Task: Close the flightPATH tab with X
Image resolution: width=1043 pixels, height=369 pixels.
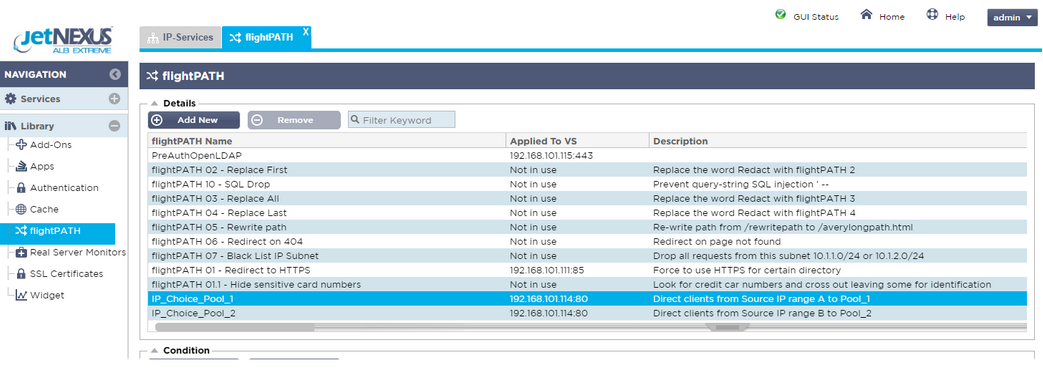Action: point(305,32)
